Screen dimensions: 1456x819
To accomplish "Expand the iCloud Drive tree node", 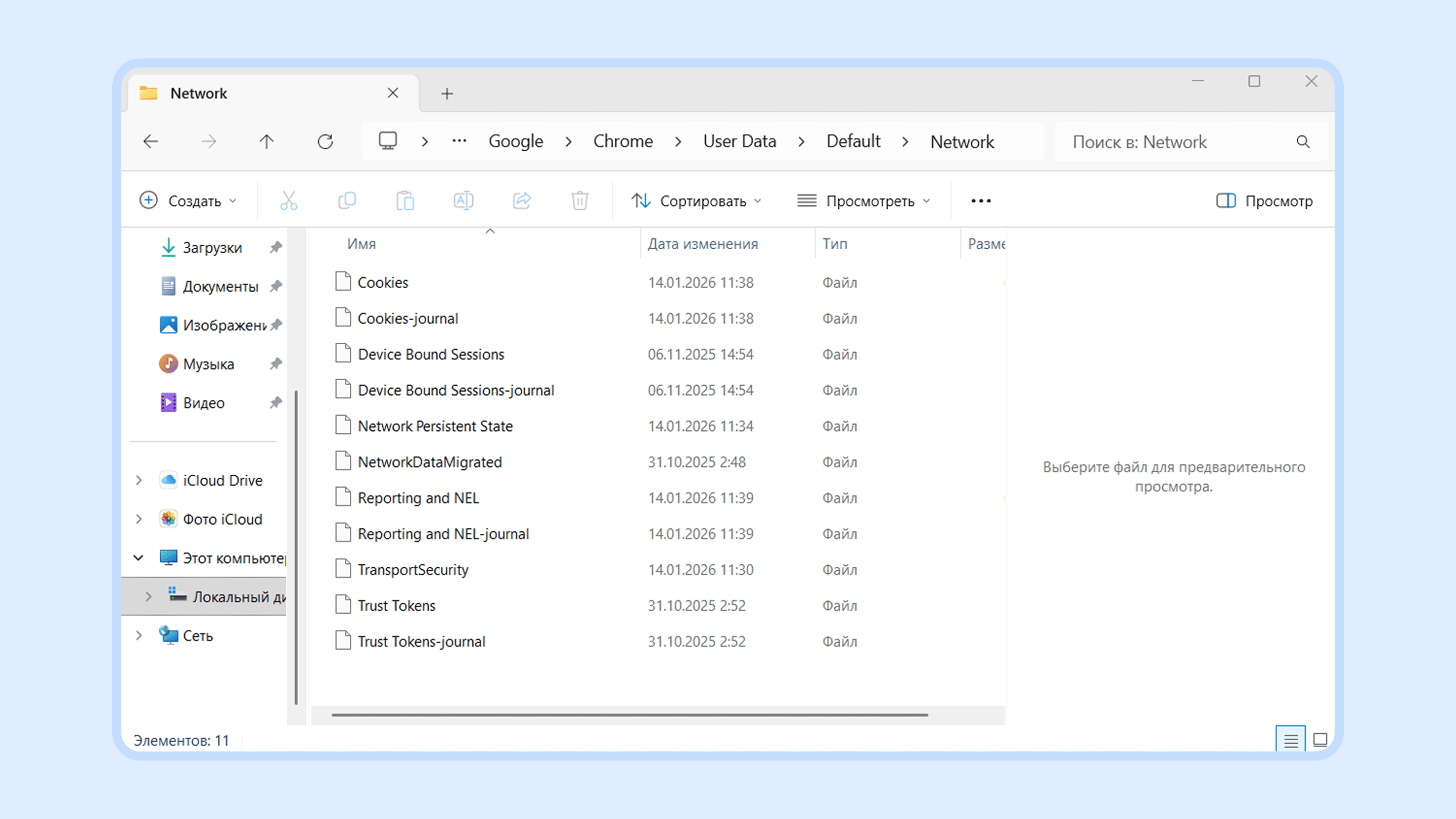I will (x=139, y=480).
